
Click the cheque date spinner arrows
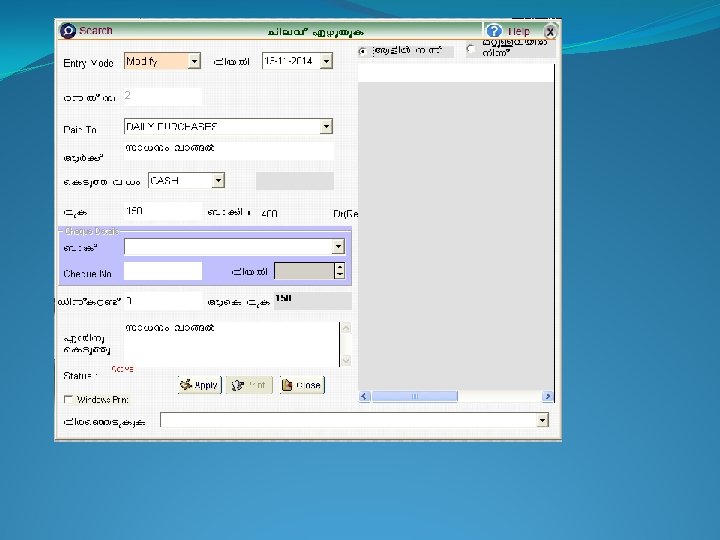point(339,270)
